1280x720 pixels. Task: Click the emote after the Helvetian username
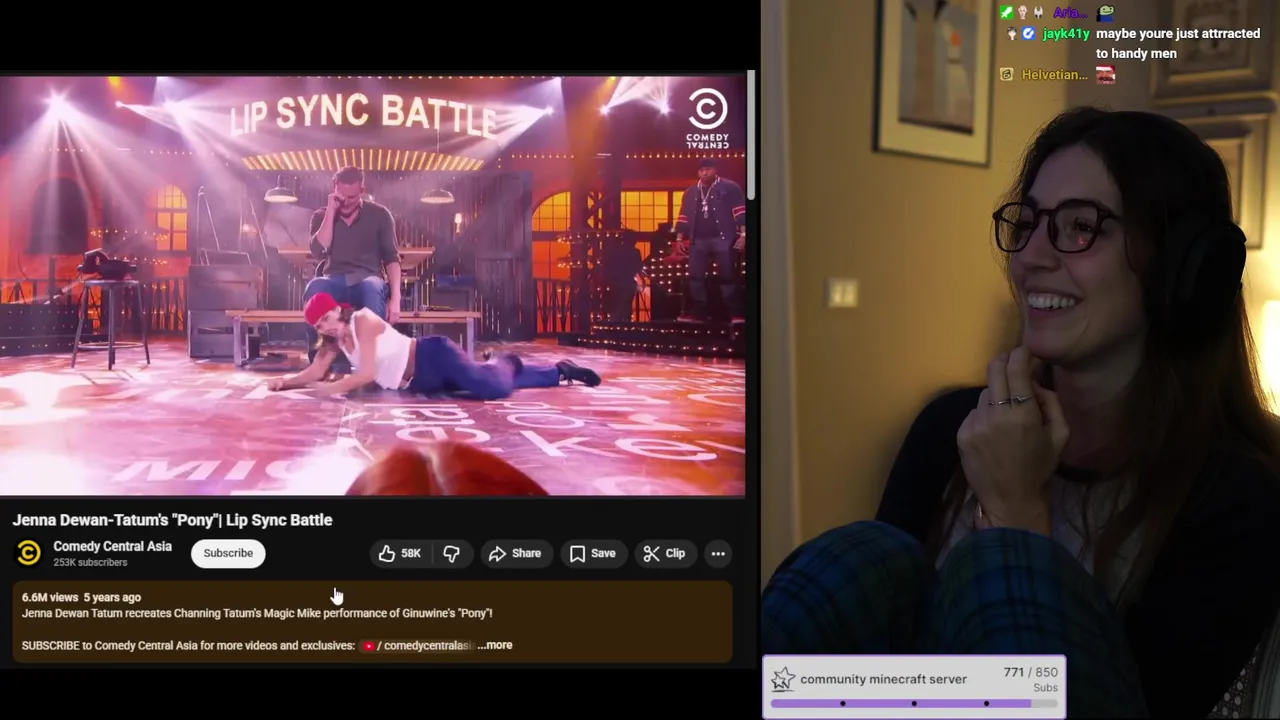[1105, 75]
